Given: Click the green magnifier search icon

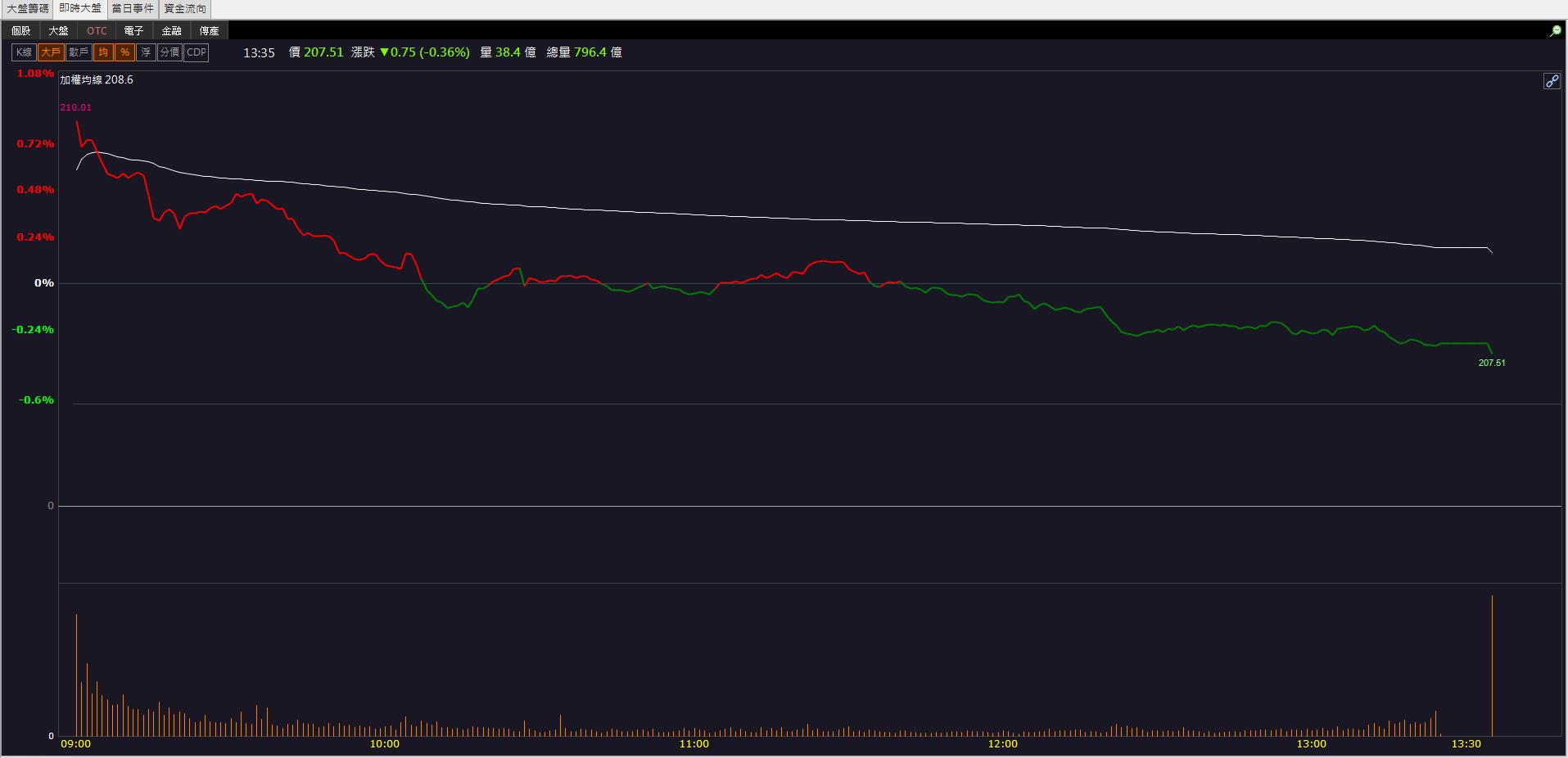Looking at the screenshot, I should click(x=1555, y=31).
